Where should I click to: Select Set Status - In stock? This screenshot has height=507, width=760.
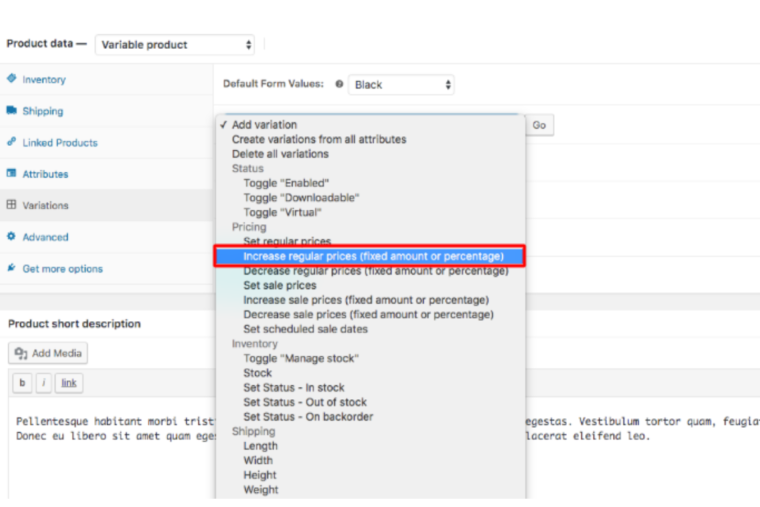tap(370, 388)
